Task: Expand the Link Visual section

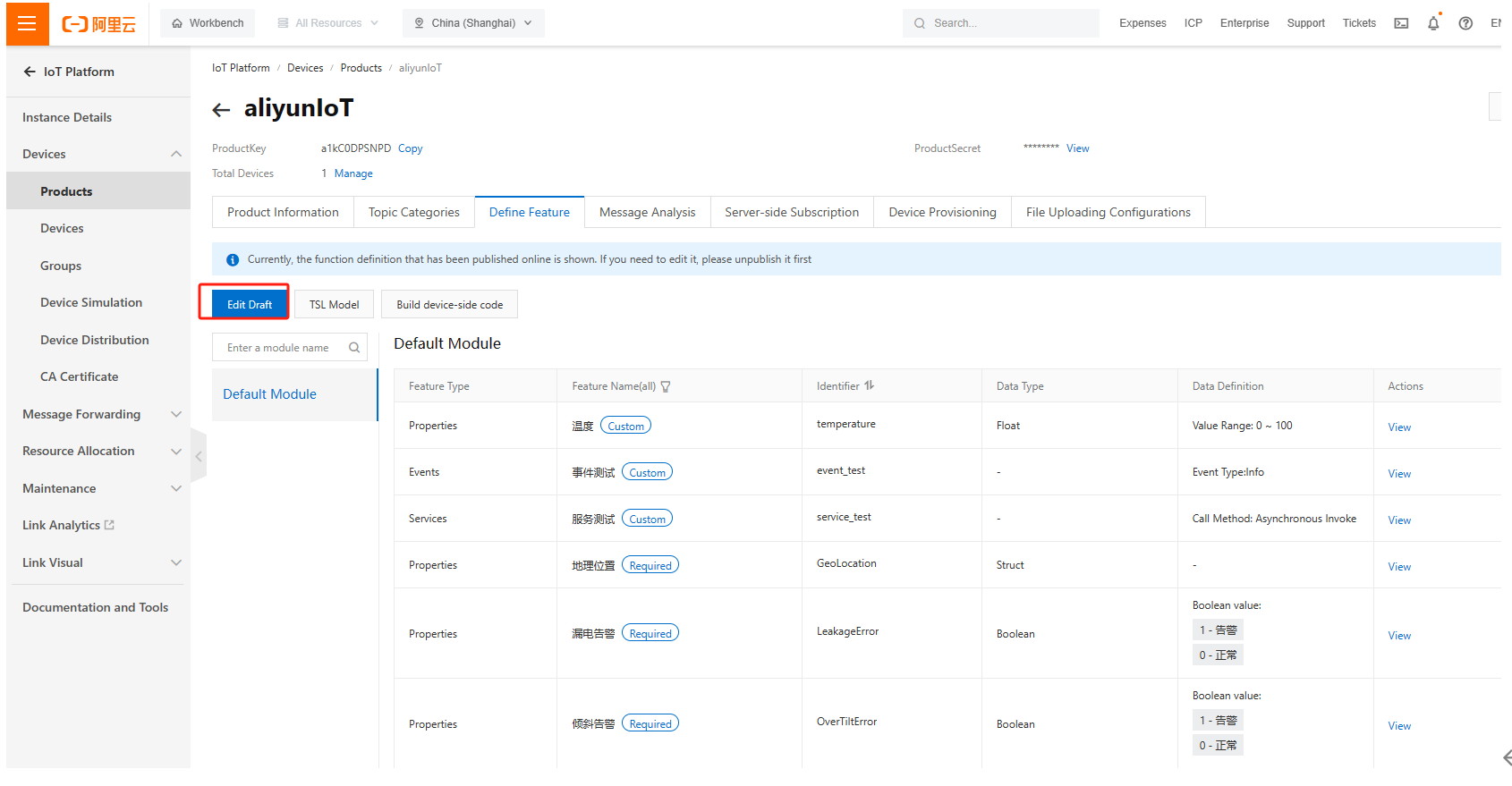Action: point(176,562)
